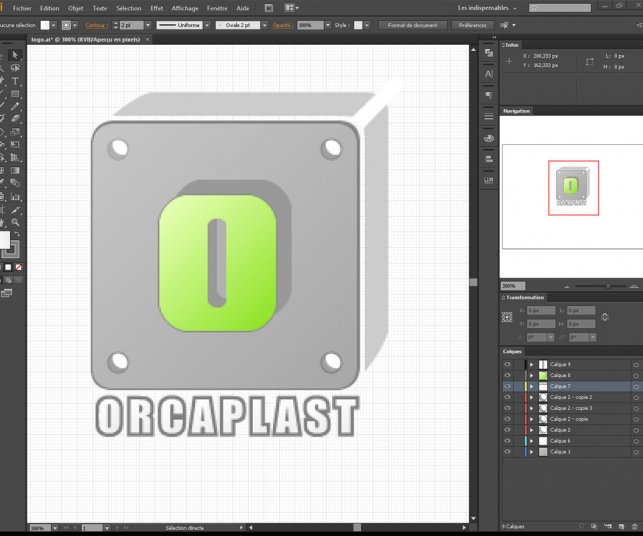Open Affichage menu
This screenshot has height=536, width=643.
(185, 8)
